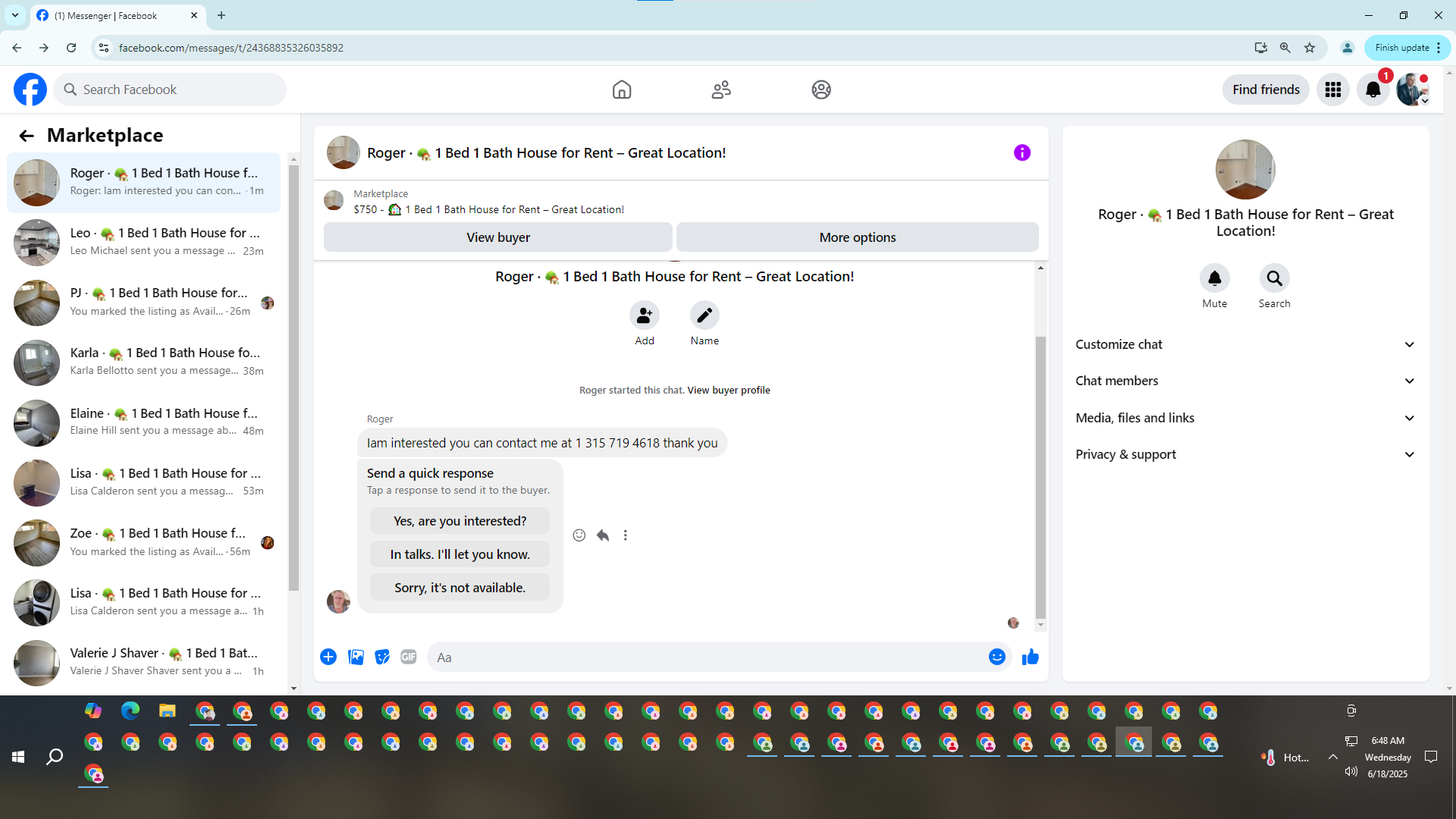Click the conversation list scrollbar

(294, 377)
